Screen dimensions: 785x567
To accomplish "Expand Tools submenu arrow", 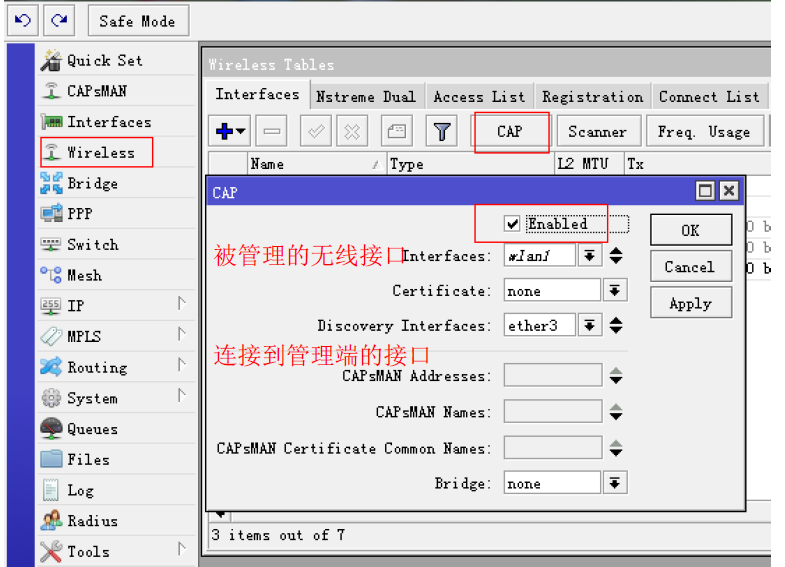I will point(182,549).
